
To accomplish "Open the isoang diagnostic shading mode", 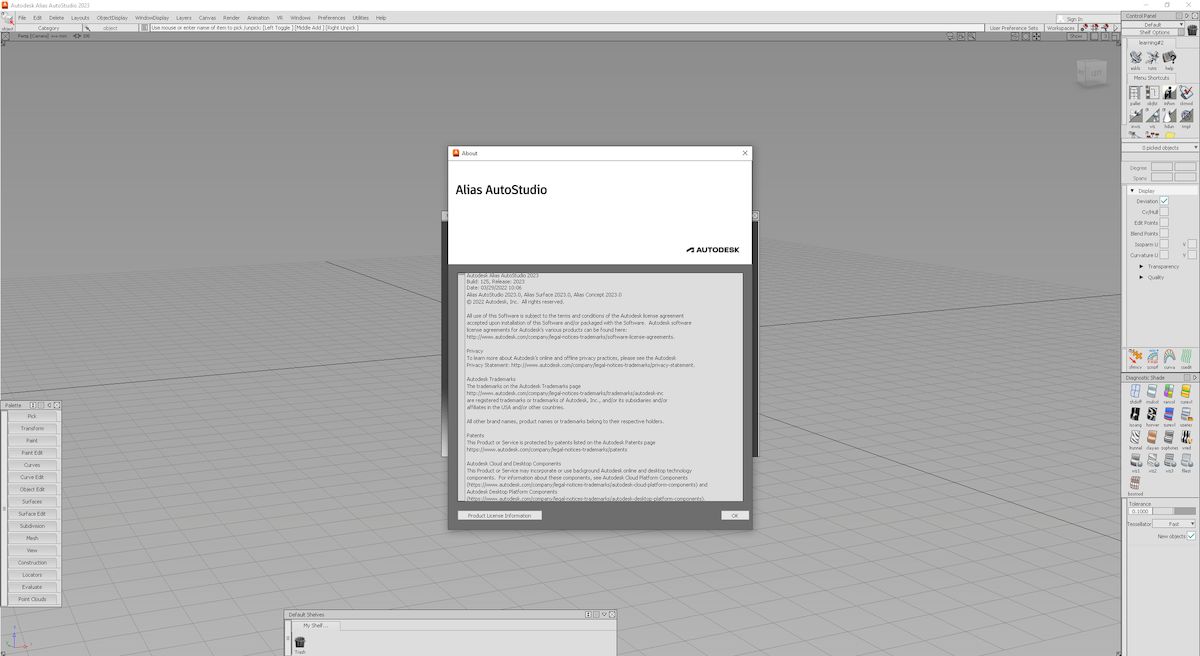I will [1135, 415].
